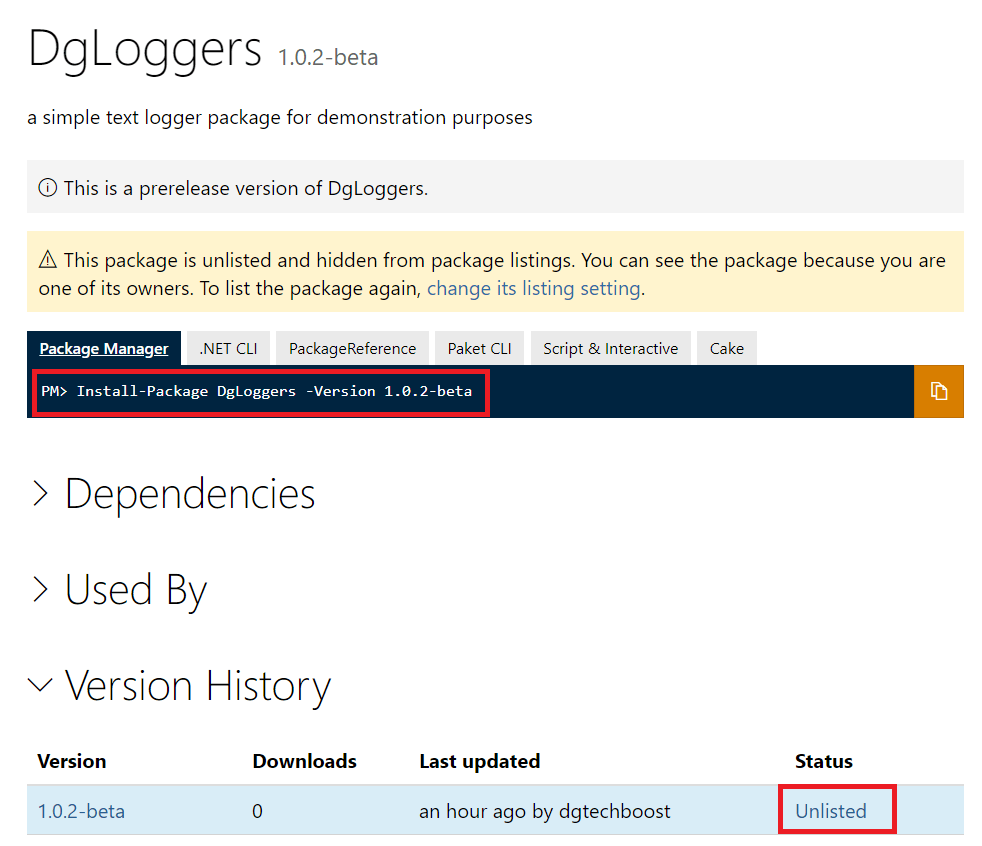Open the PackageReference tab
982x846 pixels.
pyautogui.click(x=352, y=348)
